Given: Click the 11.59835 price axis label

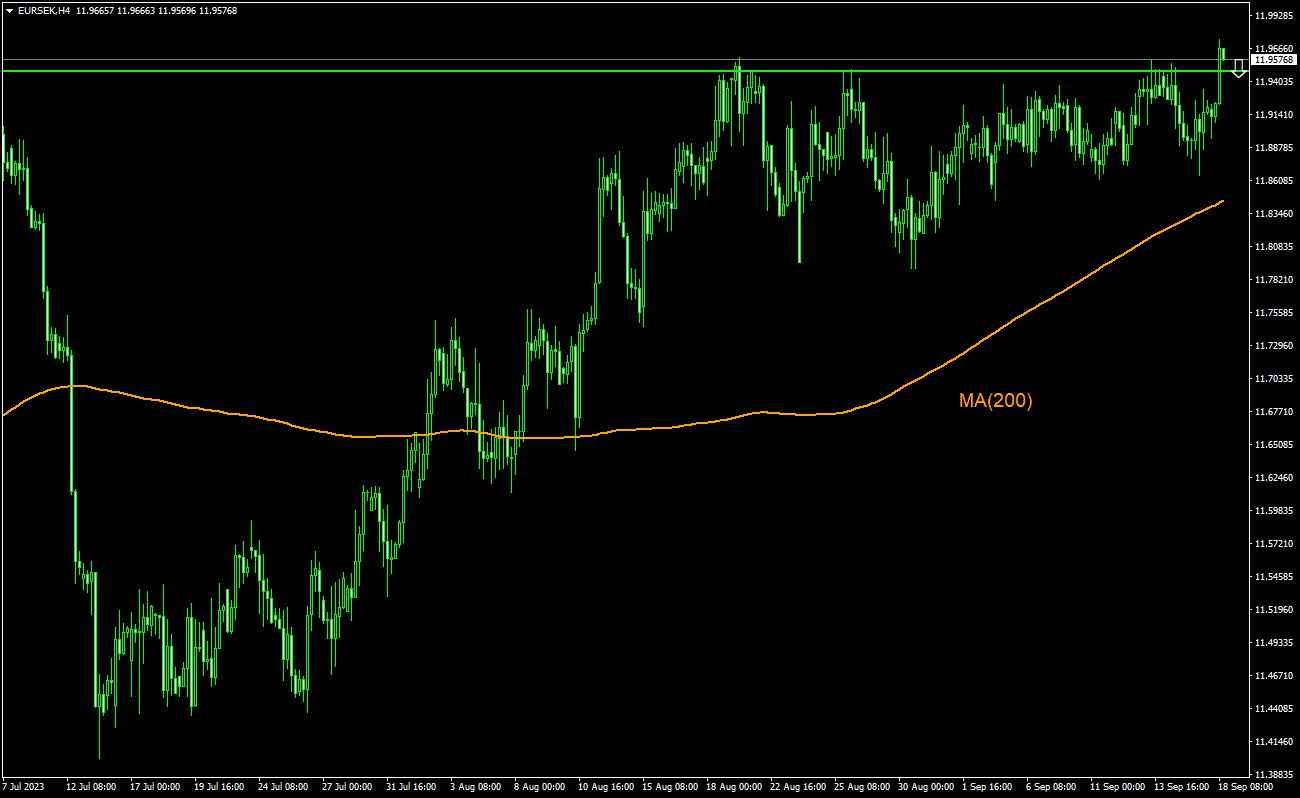Looking at the screenshot, I should click(1275, 511).
